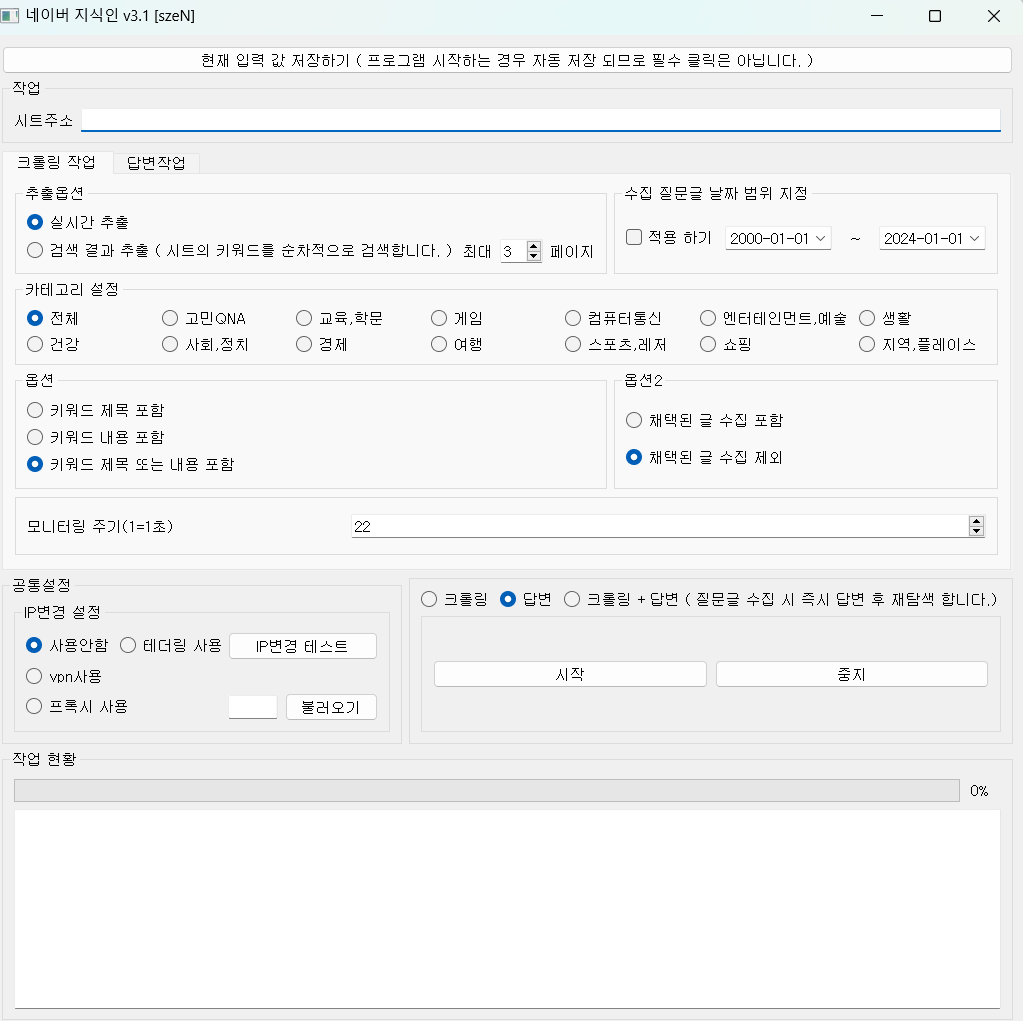Decrease the monitoring interval with down arrow

pos(976,531)
